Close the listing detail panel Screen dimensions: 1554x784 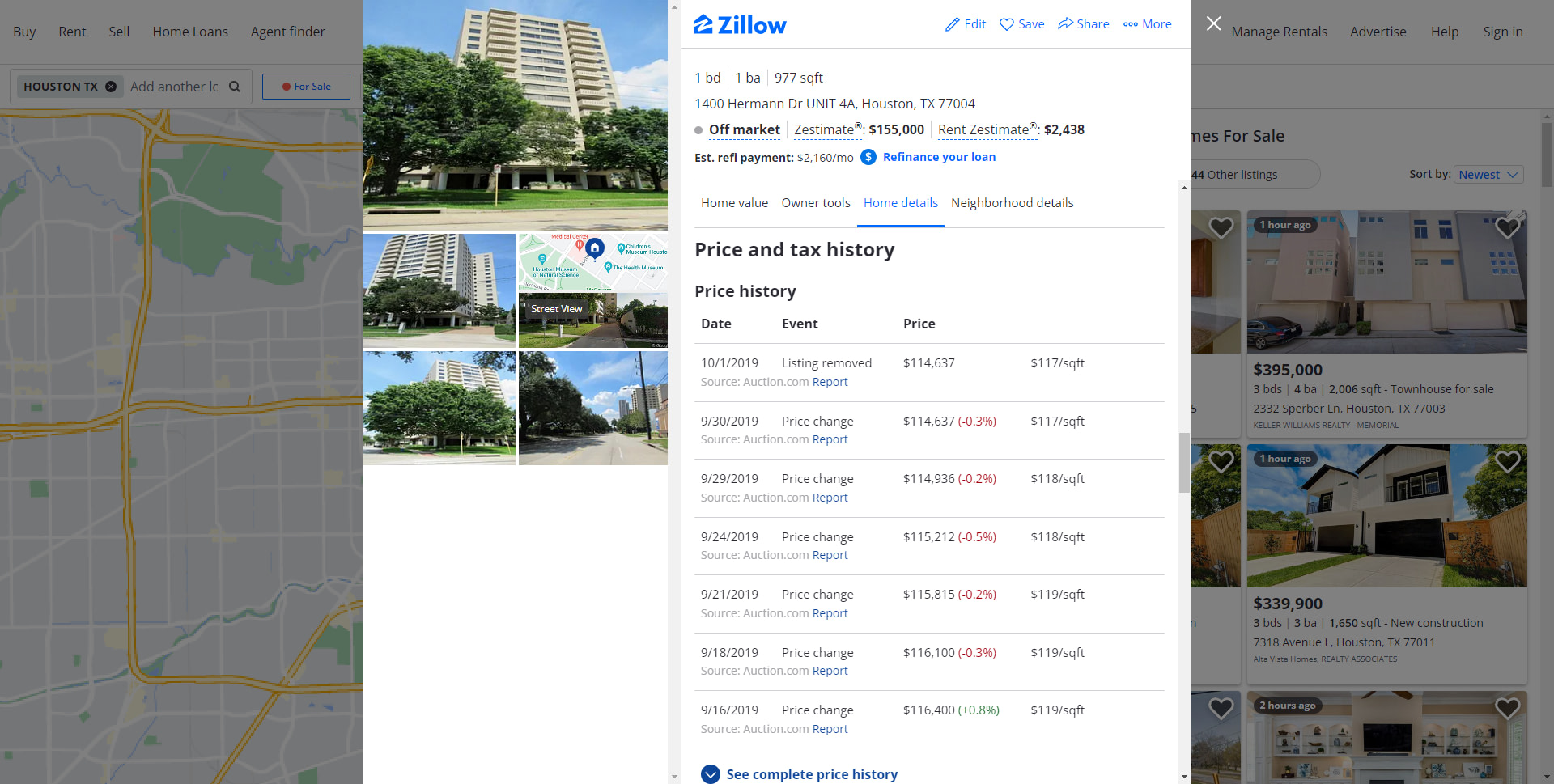click(1213, 23)
